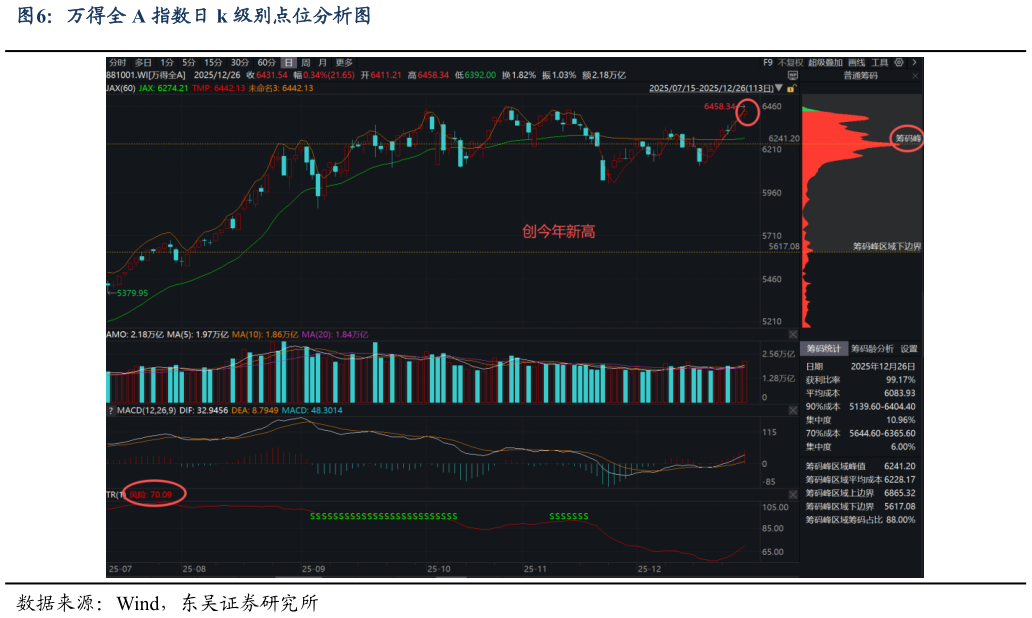The image size is (1032, 618).
Task: Toggle the 筹码峰 label on distribution chart
Action: (906, 140)
